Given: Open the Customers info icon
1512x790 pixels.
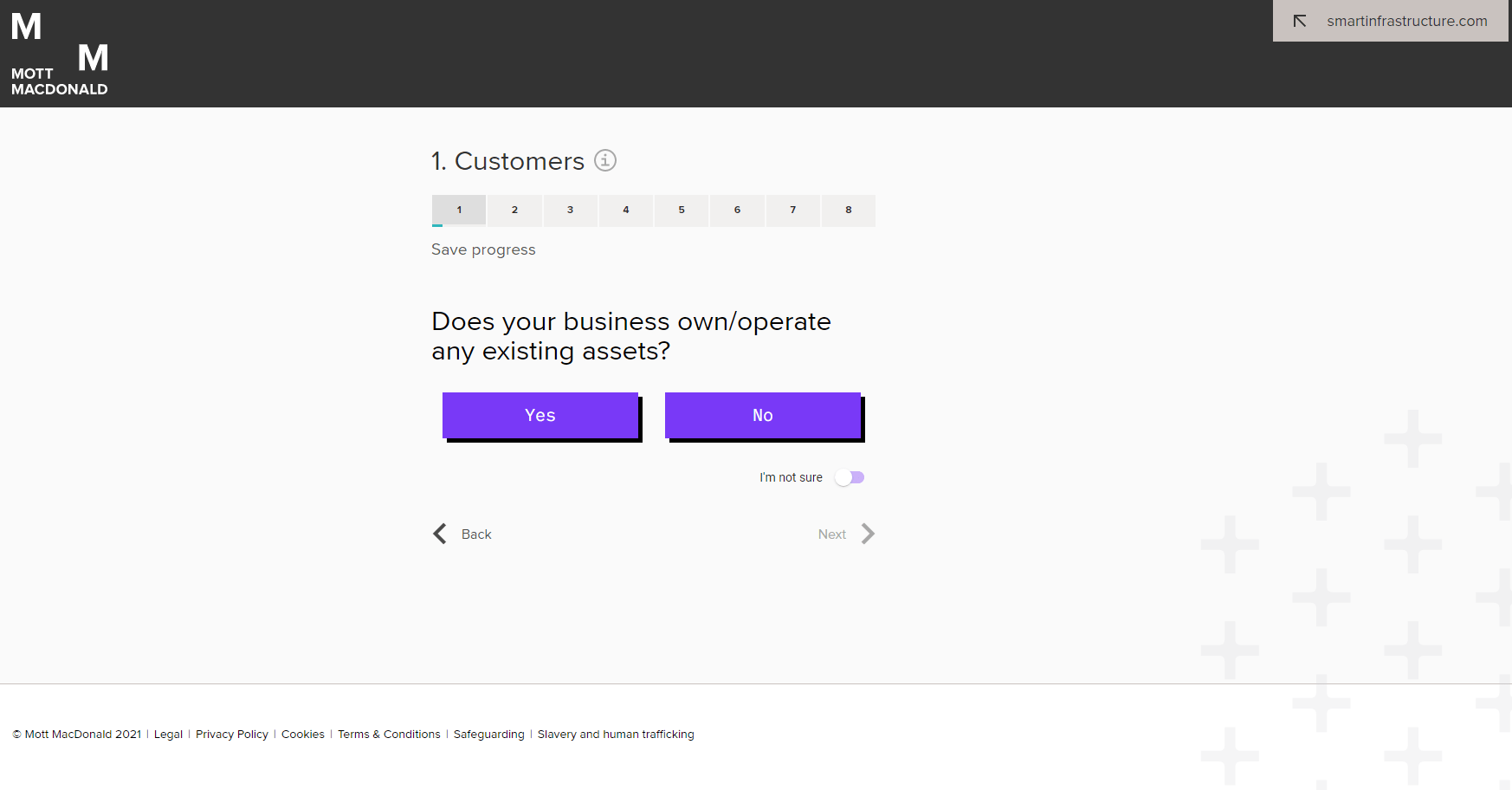Looking at the screenshot, I should click(605, 160).
